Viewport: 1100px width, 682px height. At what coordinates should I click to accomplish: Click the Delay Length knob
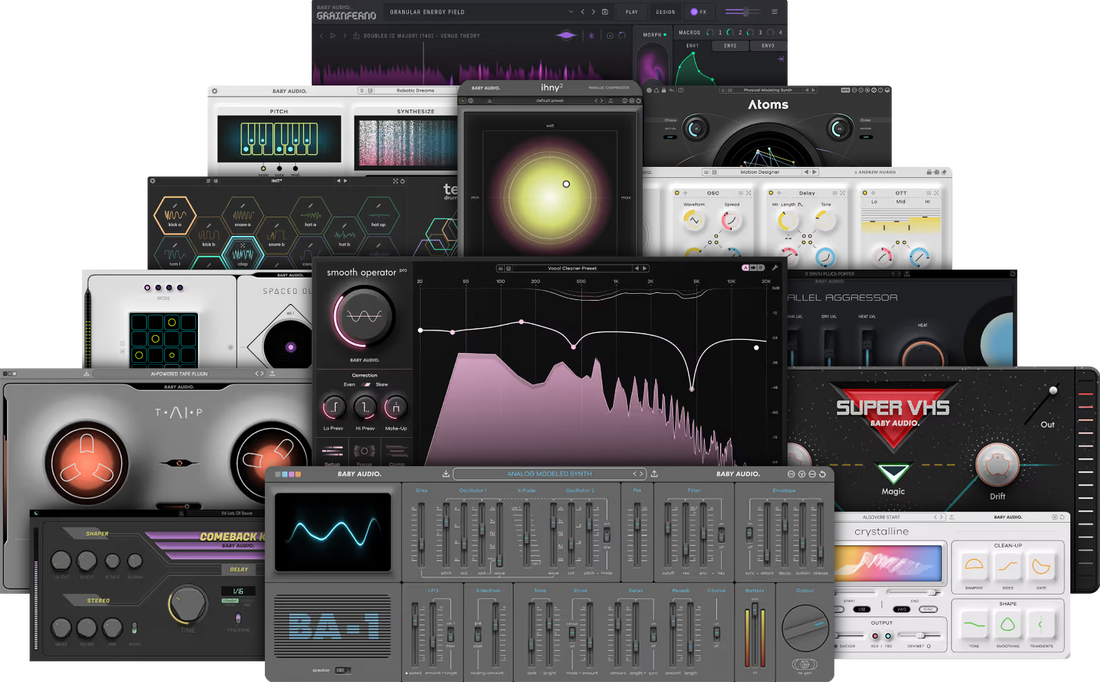click(787, 221)
